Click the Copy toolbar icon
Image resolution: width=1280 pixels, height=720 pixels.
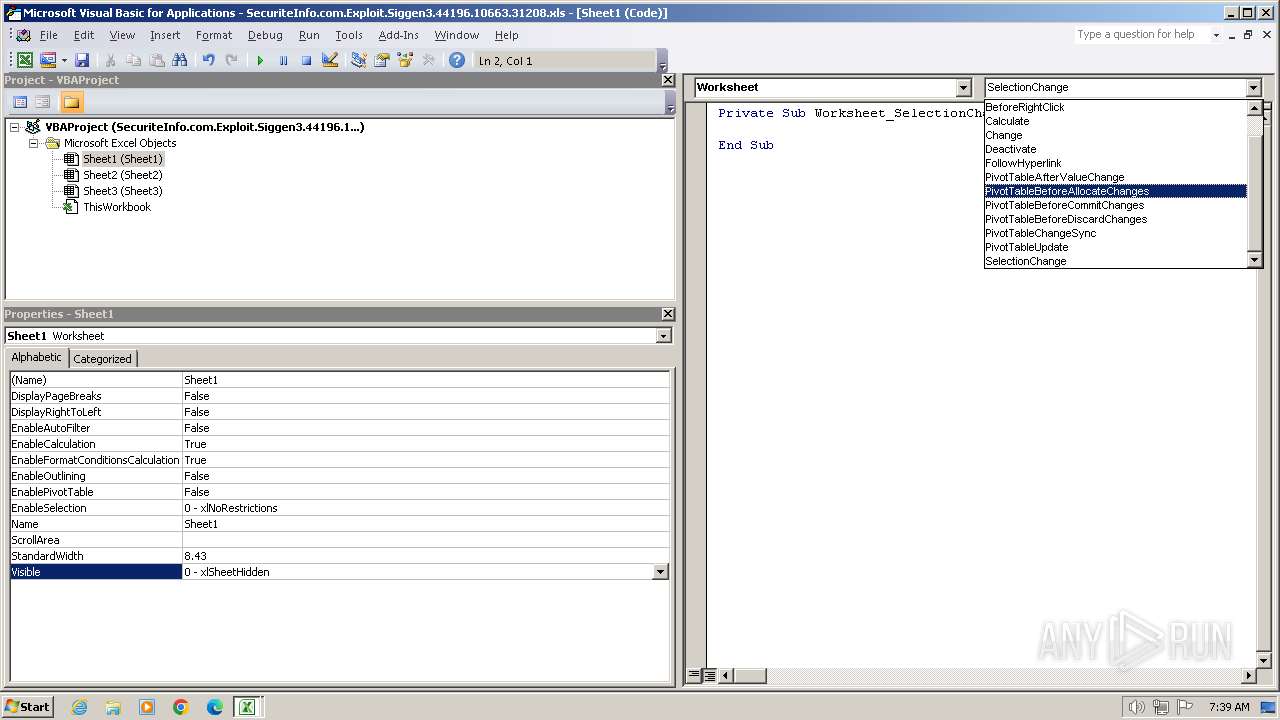click(x=134, y=60)
